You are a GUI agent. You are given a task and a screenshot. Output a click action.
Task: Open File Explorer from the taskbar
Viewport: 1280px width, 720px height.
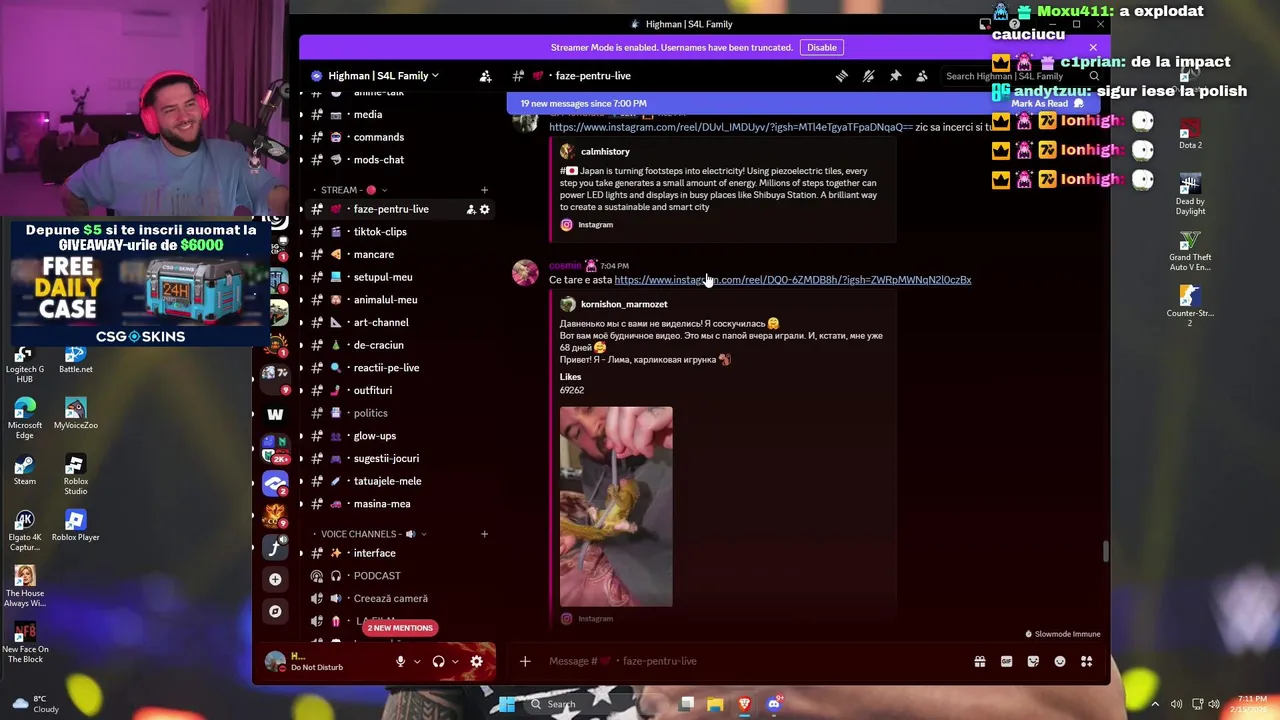point(715,704)
